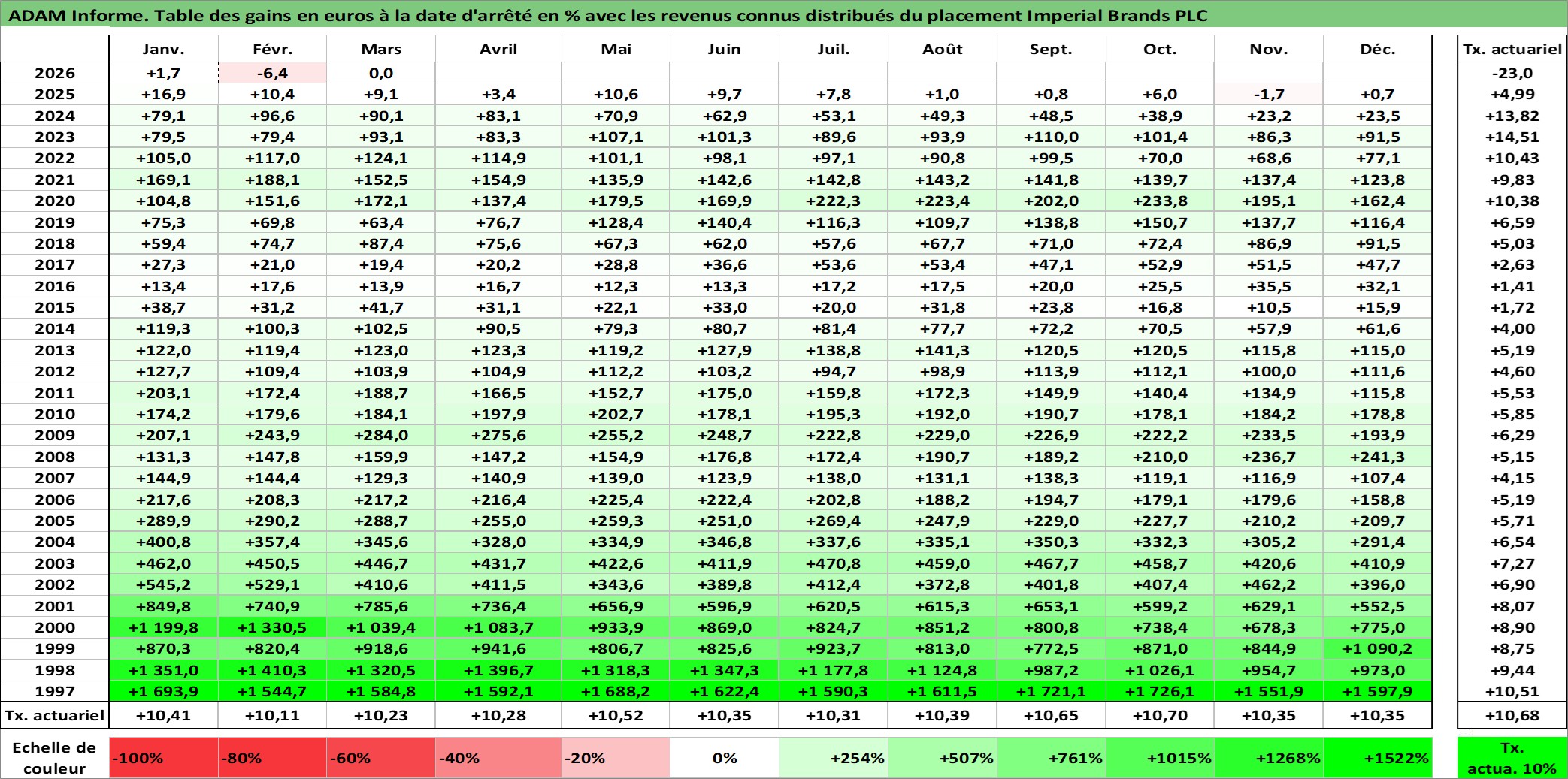Viewport: 1568px width, 779px height.
Task: Click the +1 330,5 cell for February 2000
Action: [x=272, y=627]
